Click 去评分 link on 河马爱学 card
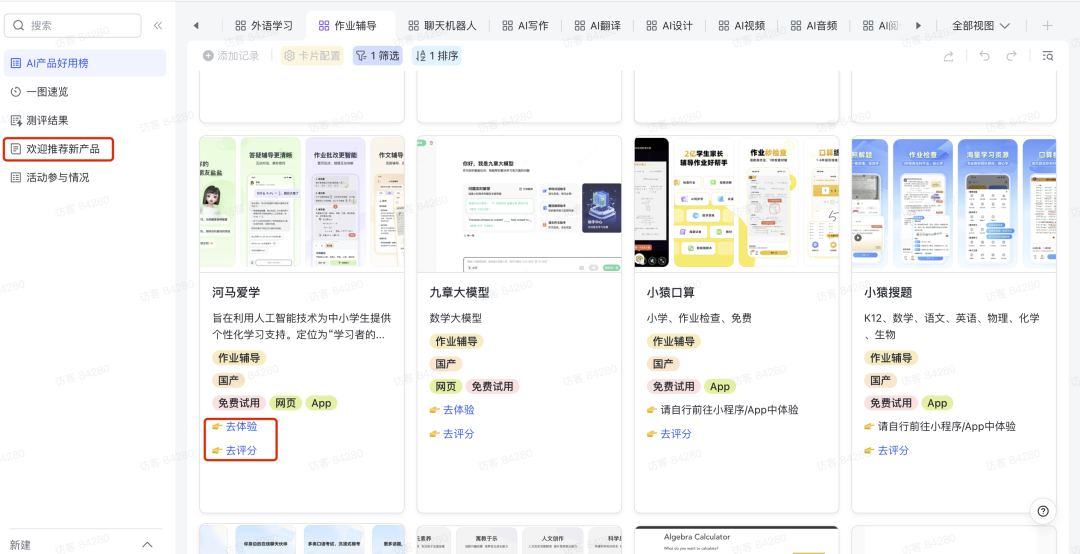Image resolution: width=1080 pixels, height=554 pixels. click(x=241, y=451)
